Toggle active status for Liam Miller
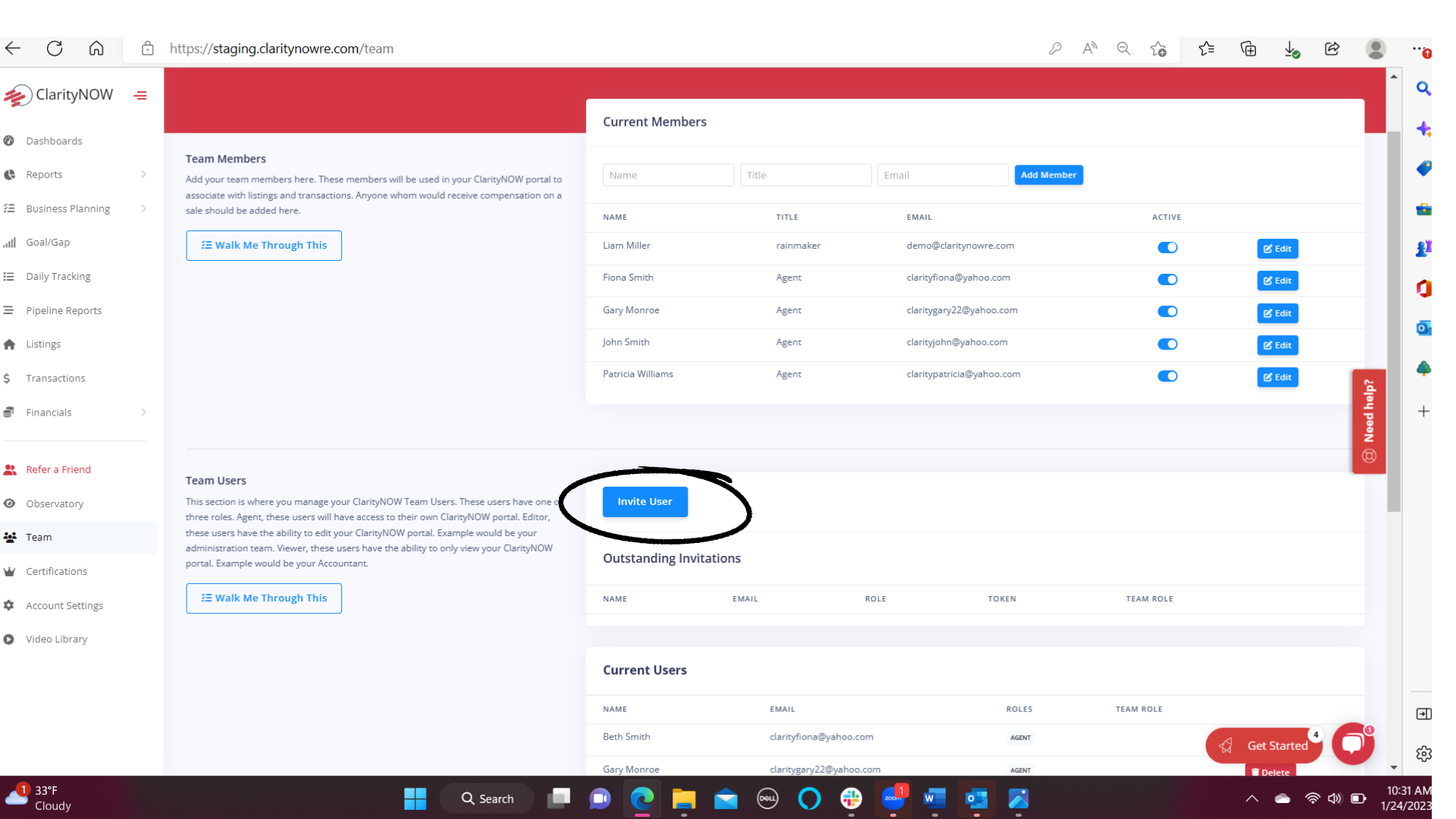 click(1167, 246)
